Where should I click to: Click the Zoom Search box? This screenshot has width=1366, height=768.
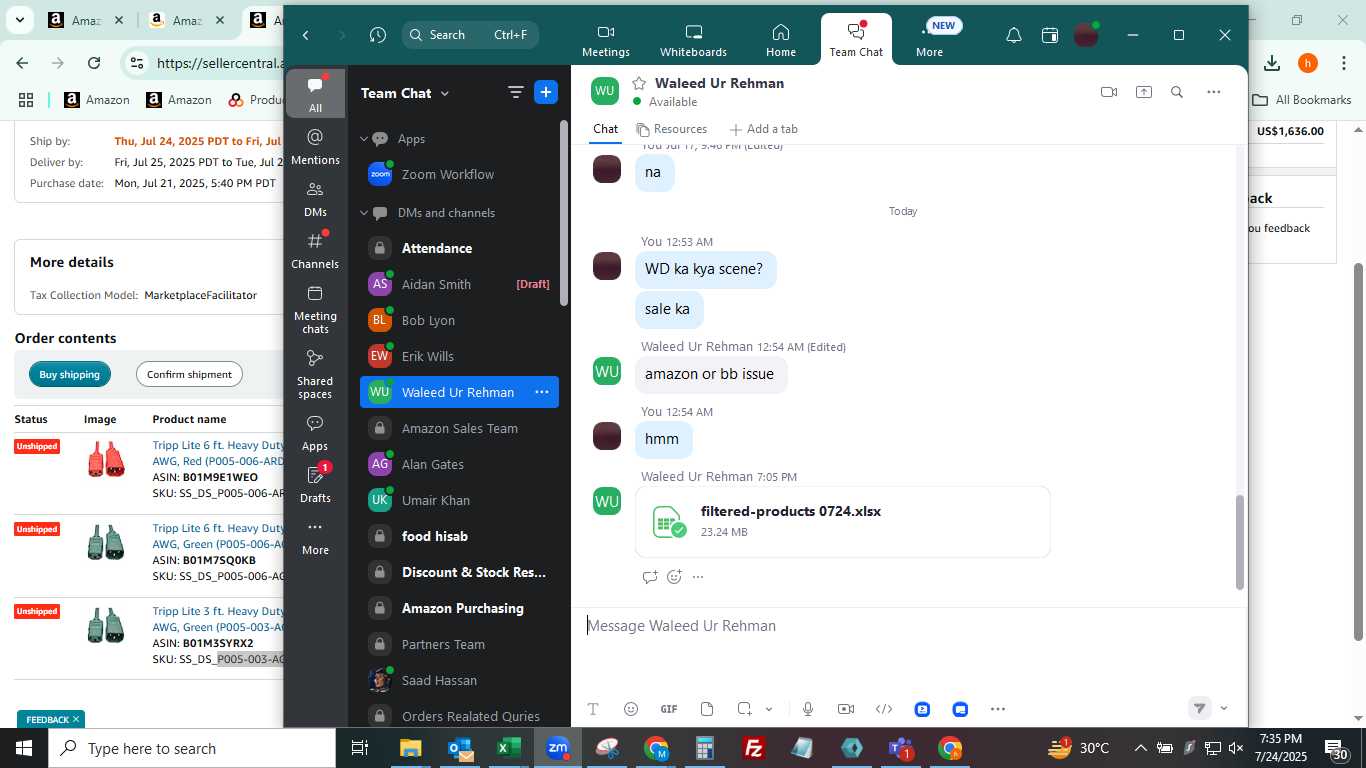[x=471, y=35]
